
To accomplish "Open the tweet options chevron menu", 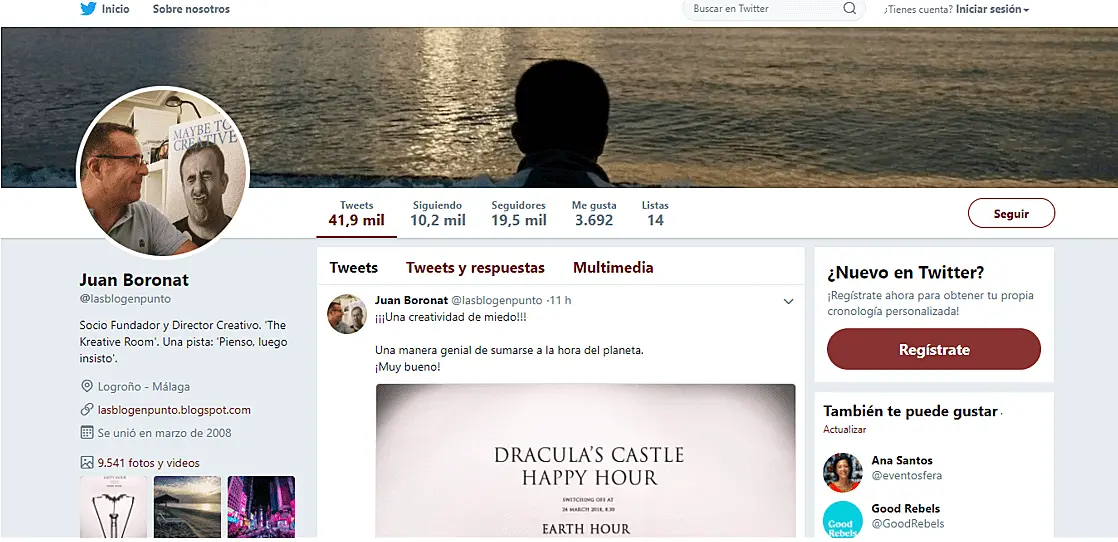I will (788, 302).
